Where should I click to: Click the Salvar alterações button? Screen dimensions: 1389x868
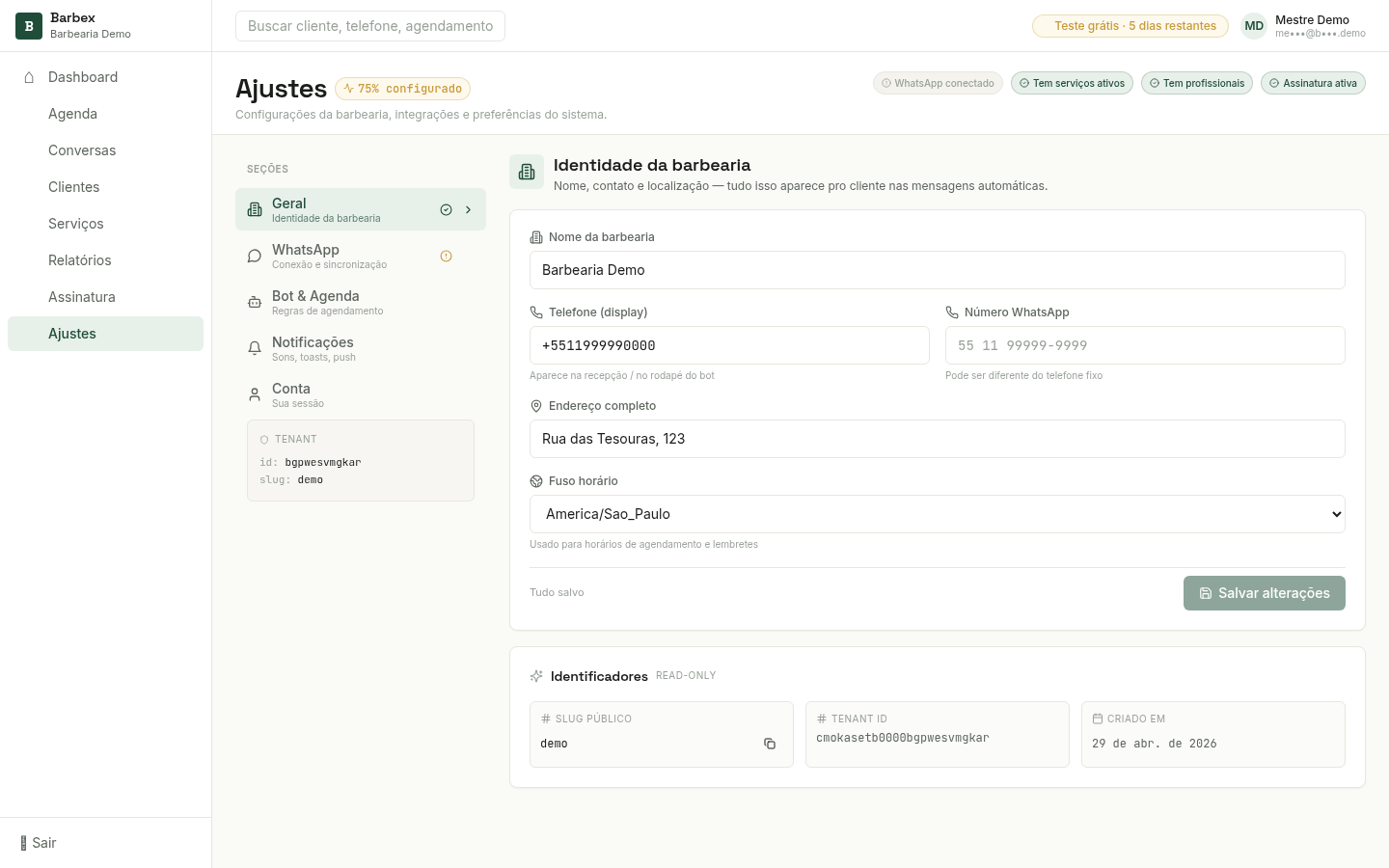coord(1265,593)
